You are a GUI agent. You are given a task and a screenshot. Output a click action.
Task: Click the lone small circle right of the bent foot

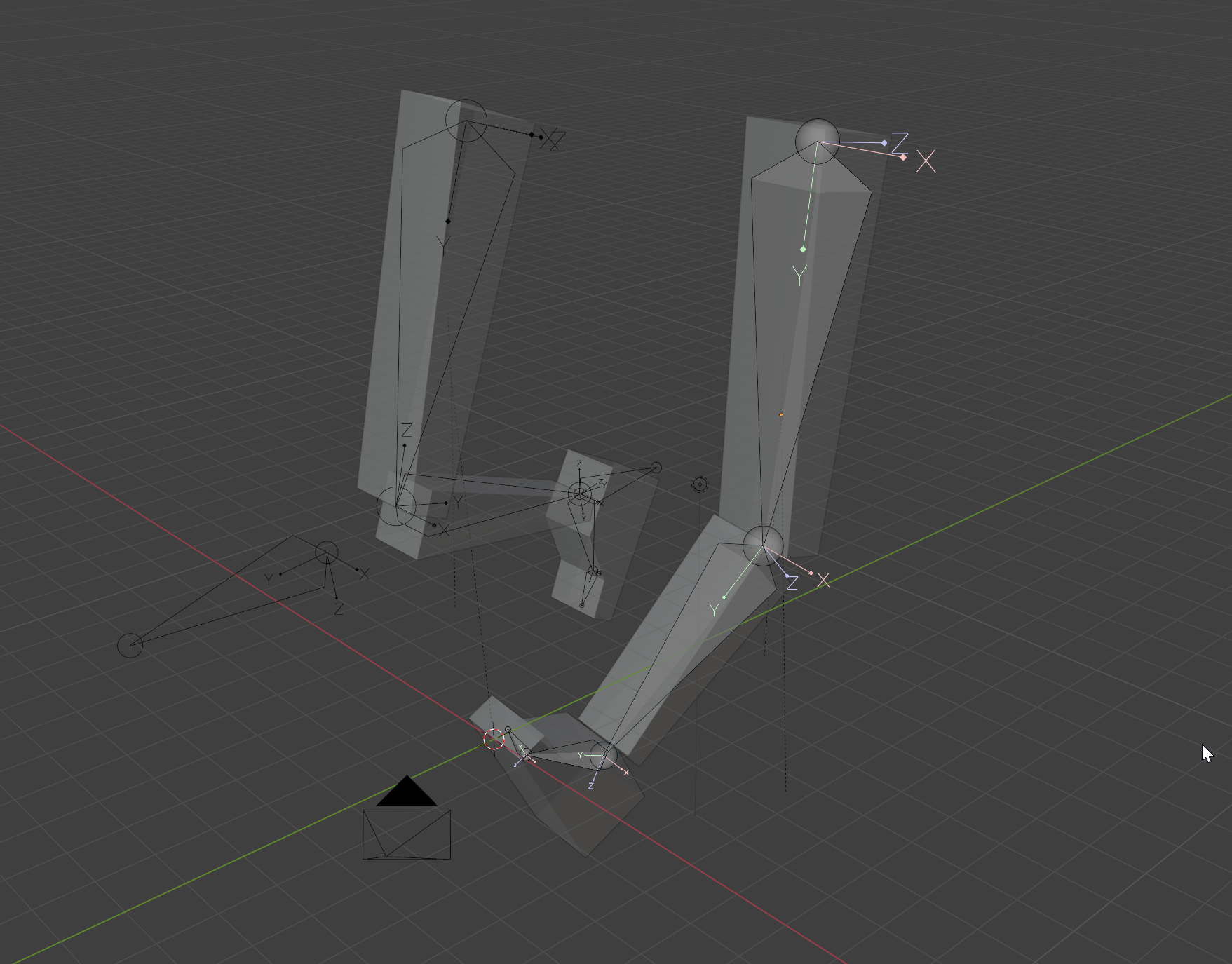pos(656,468)
